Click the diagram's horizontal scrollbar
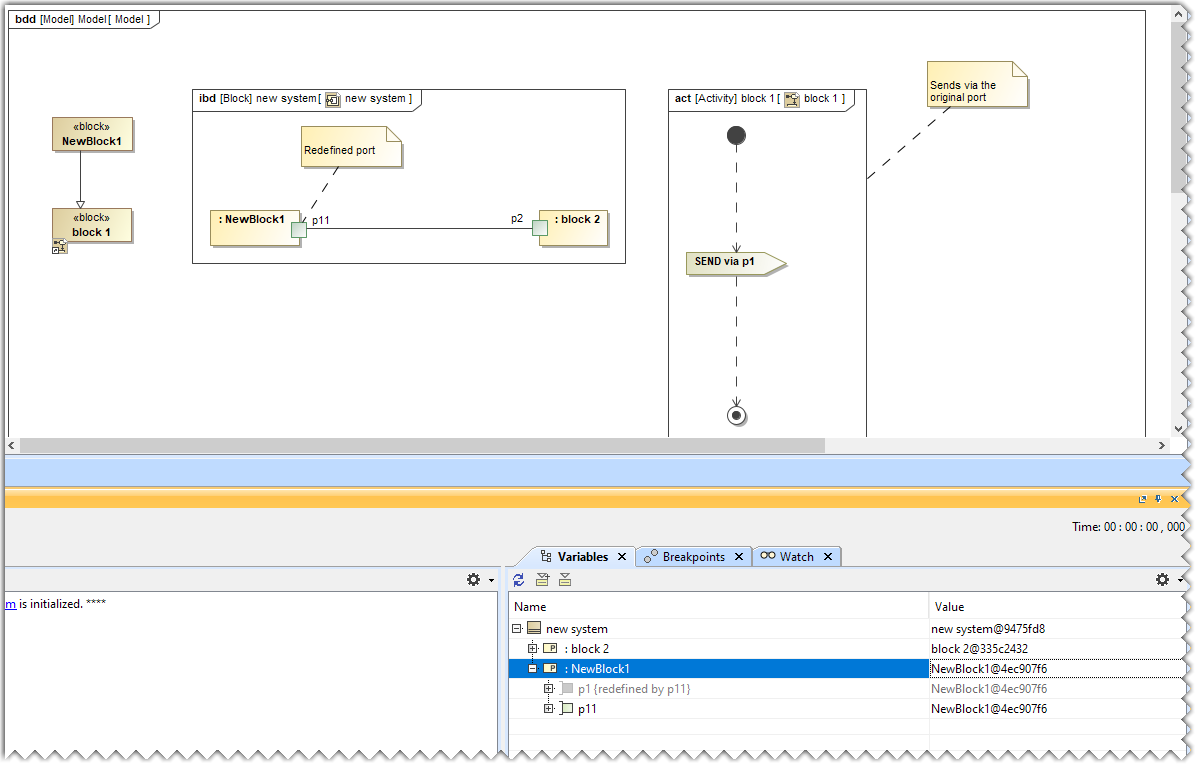The width and height of the screenshot is (1196, 765). point(400,445)
